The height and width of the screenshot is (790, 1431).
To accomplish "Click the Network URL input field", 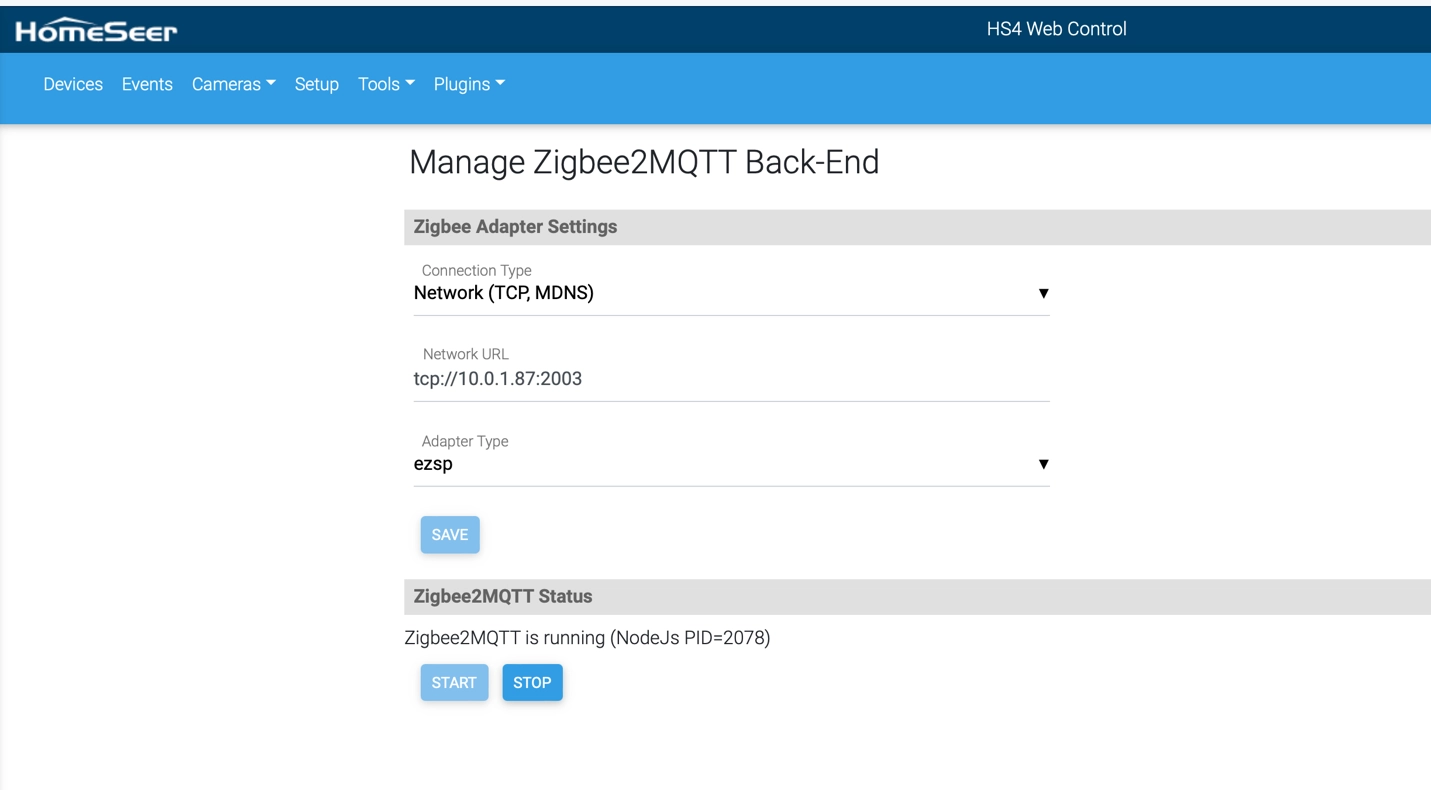I will pyautogui.click(x=731, y=379).
